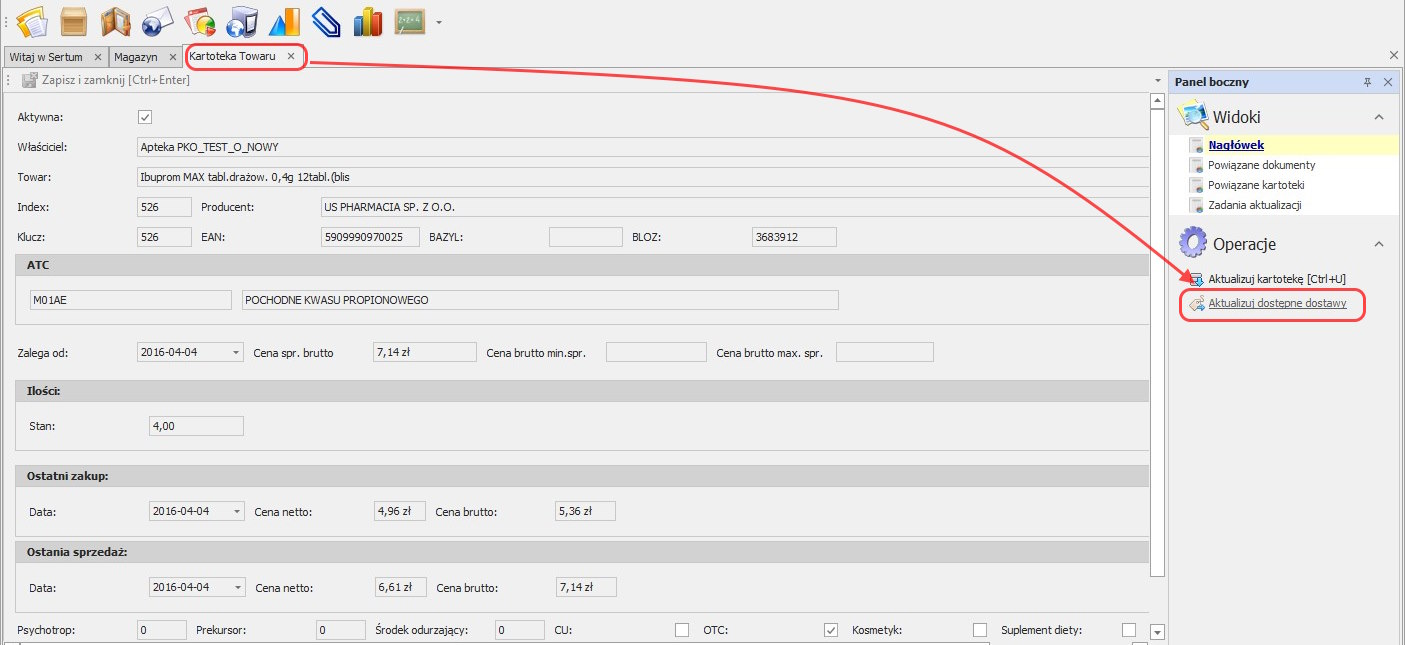Click the globe with envelope toolbar icon
Viewport: 1405px width, 645px height.
(x=158, y=20)
